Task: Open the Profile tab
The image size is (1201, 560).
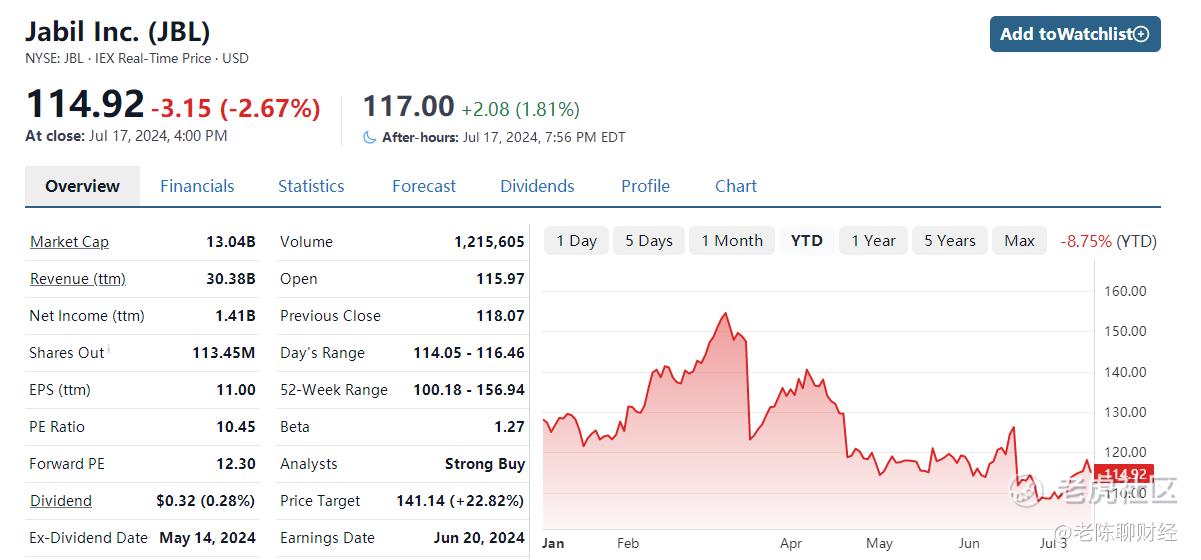Action: pos(646,186)
